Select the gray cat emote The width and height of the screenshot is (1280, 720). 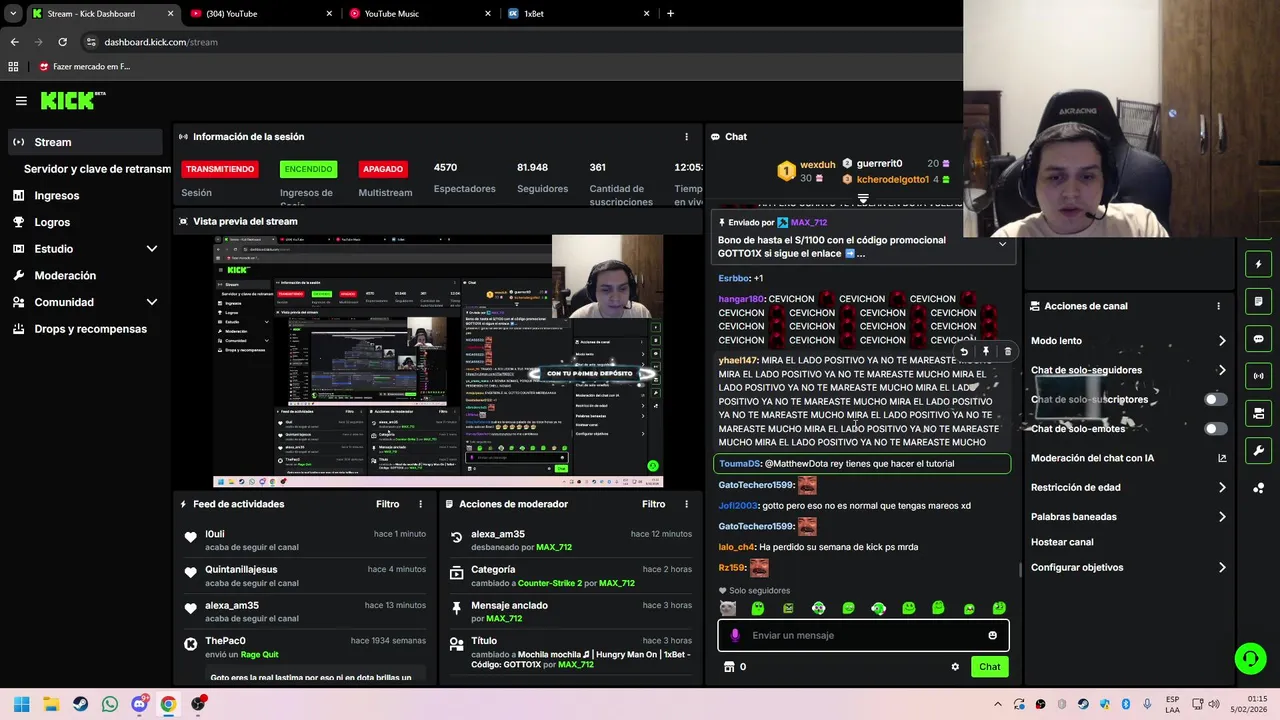[728, 608]
